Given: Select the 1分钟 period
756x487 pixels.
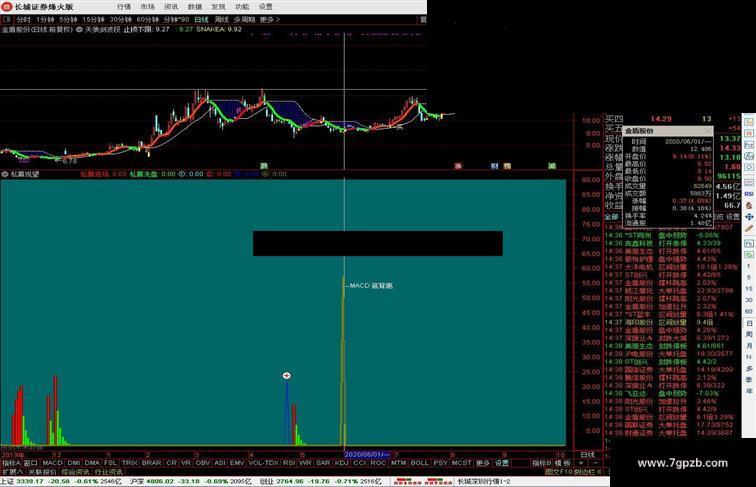Looking at the screenshot, I should click(x=45, y=20).
